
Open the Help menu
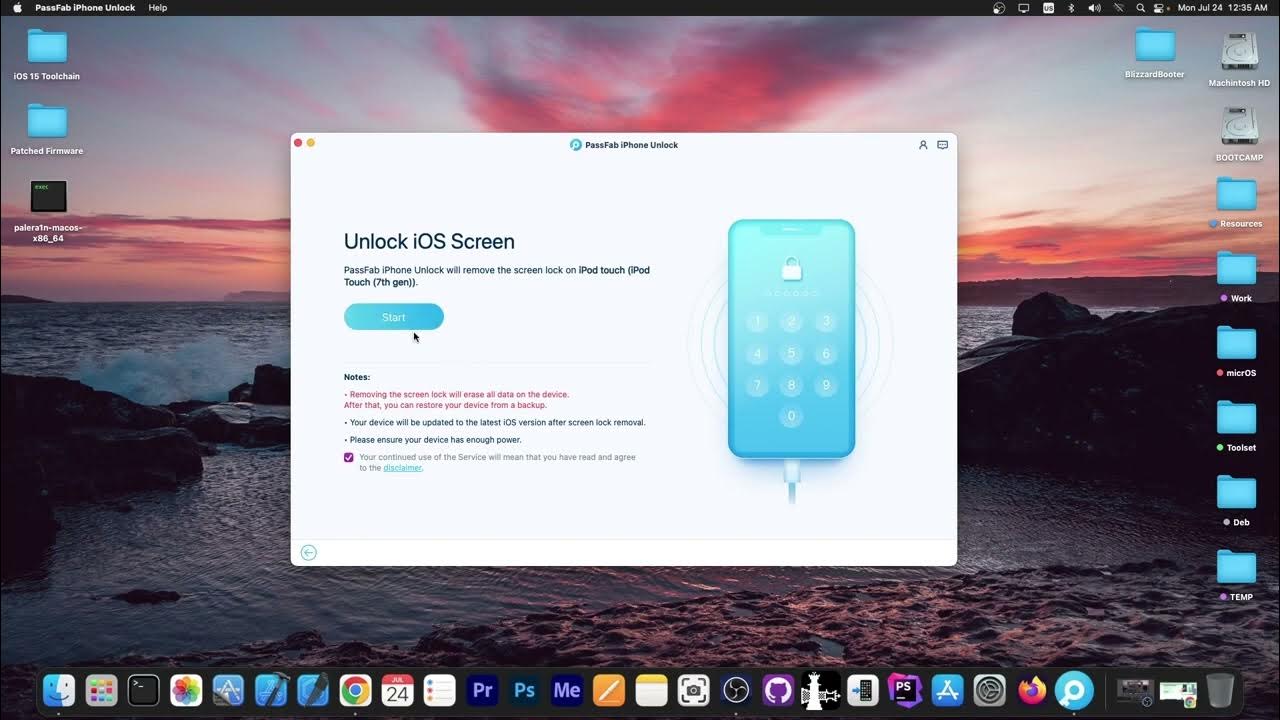[x=158, y=7]
